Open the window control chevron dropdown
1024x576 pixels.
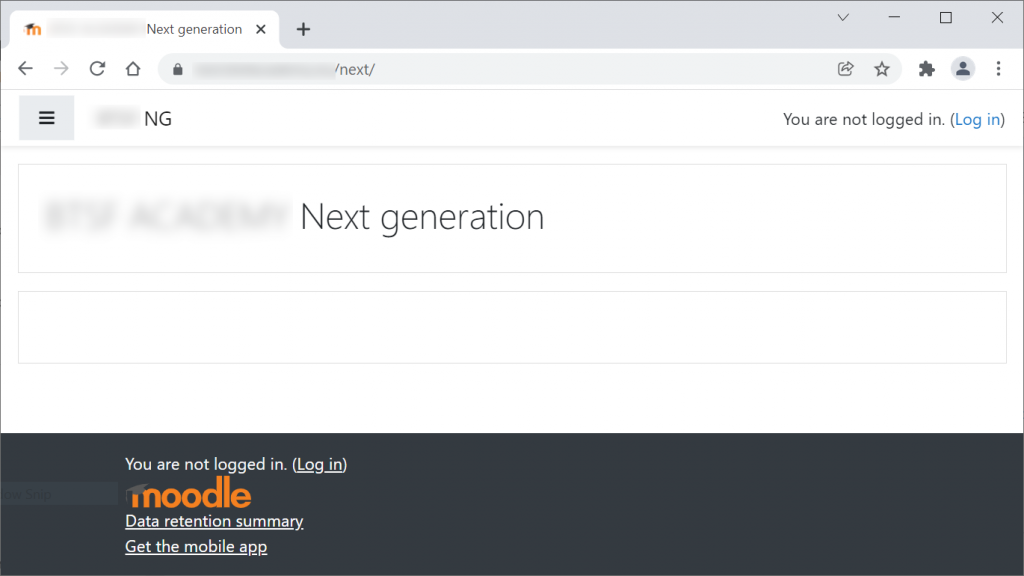click(x=843, y=17)
